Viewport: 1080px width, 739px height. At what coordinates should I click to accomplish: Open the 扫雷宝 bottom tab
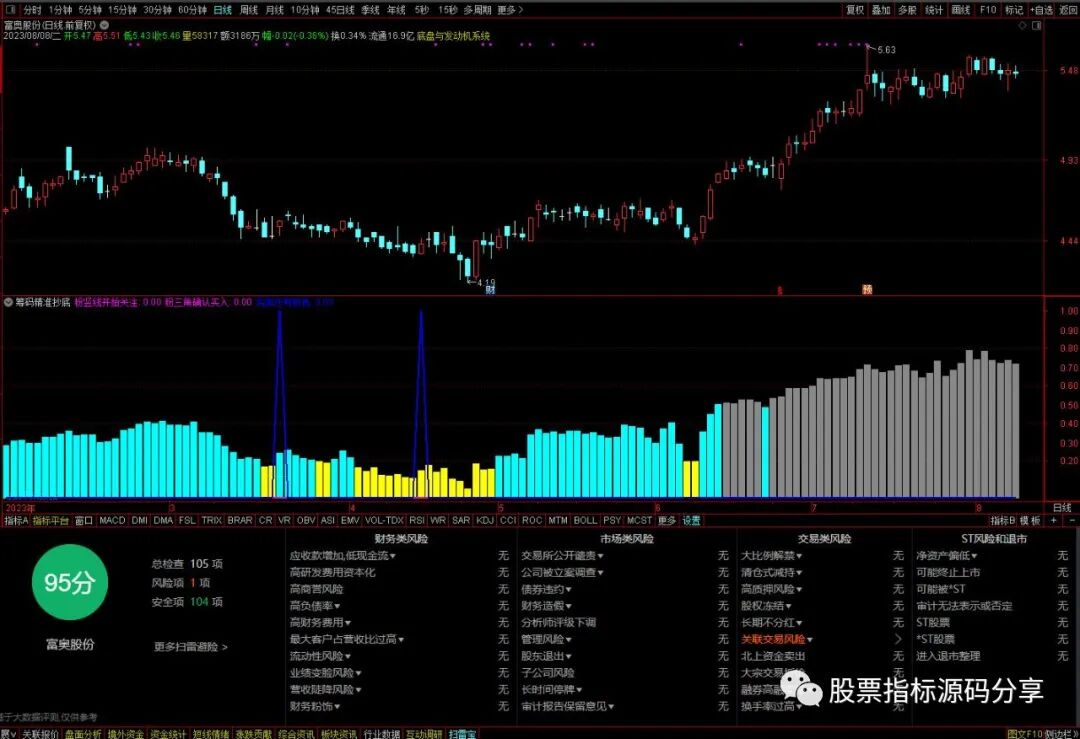(462, 734)
